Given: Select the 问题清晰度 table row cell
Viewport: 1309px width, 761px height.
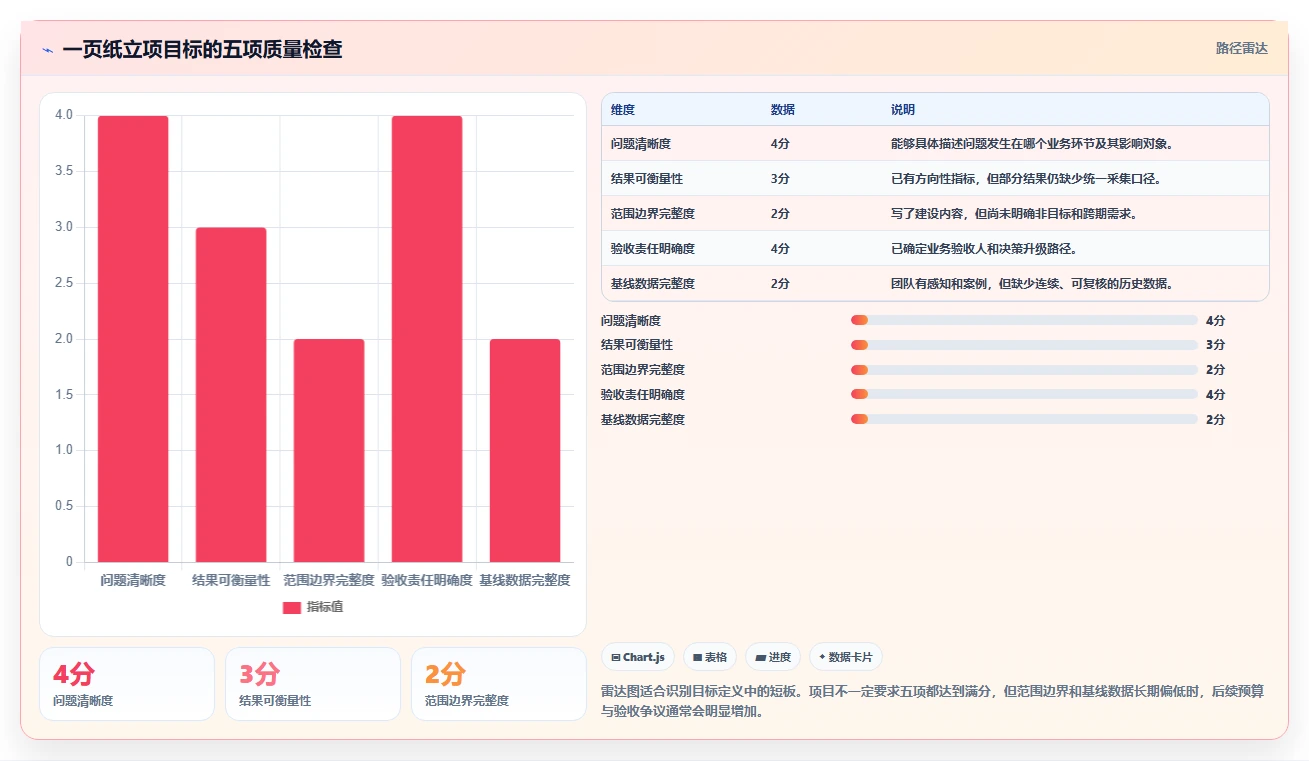Looking at the screenshot, I should coord(641,143).
